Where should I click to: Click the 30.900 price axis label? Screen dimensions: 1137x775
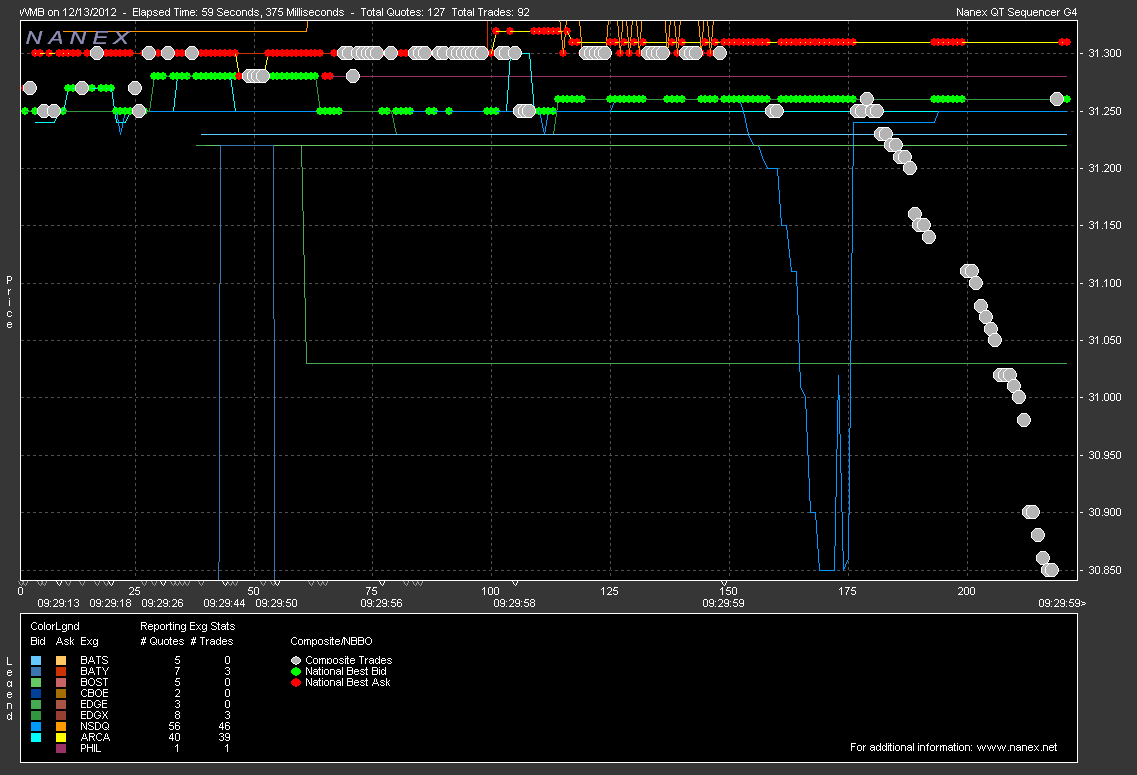1104,513
